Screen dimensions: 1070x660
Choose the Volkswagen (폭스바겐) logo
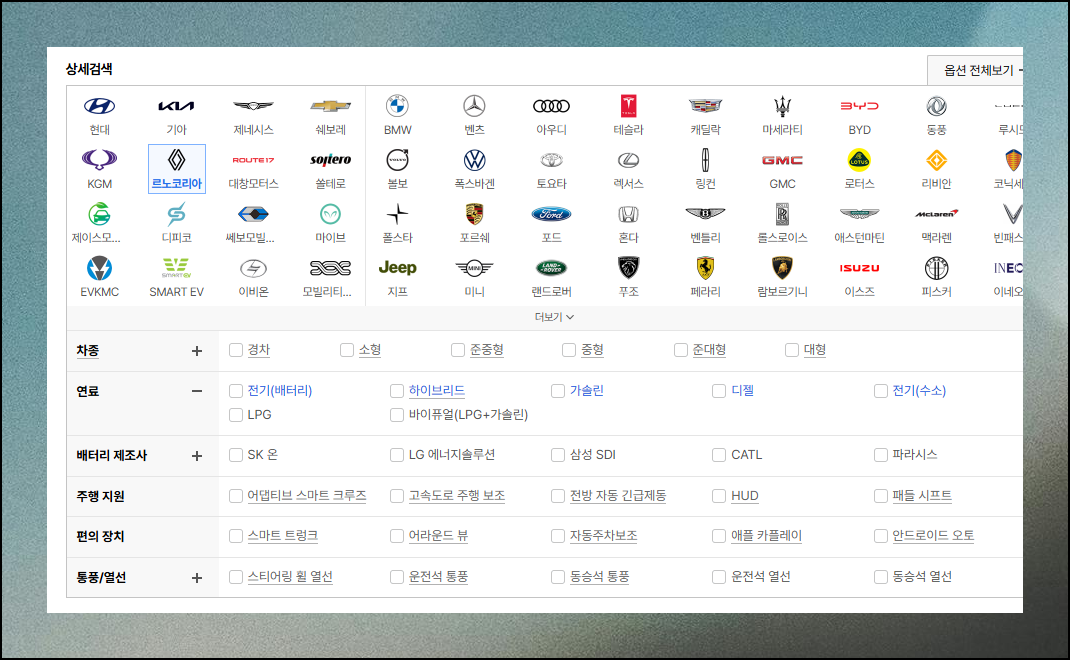point(474,160)
